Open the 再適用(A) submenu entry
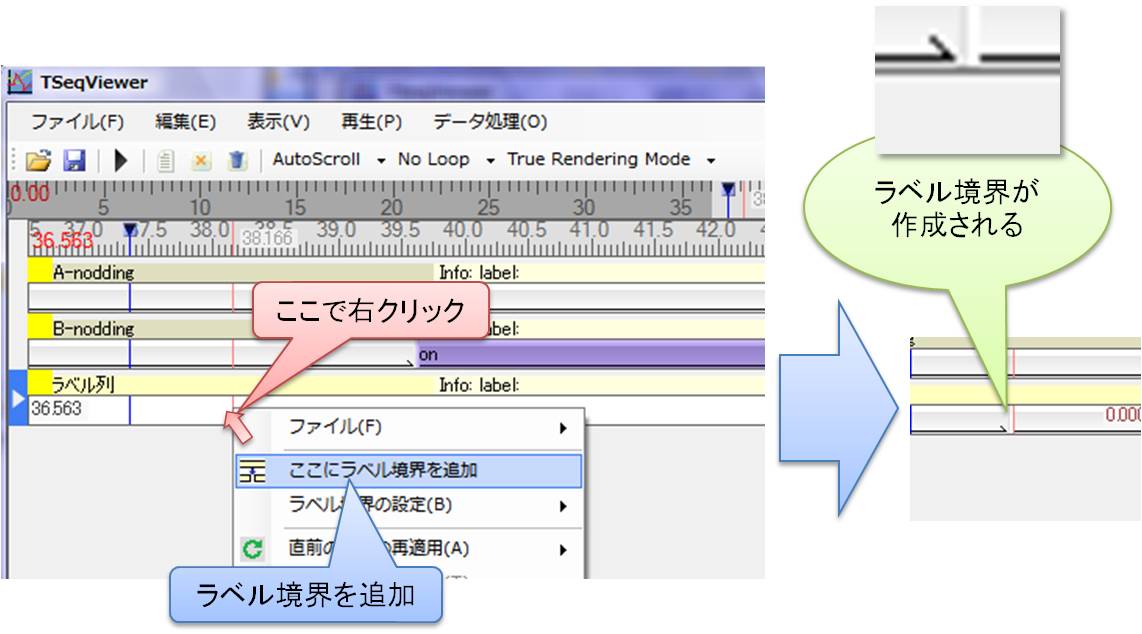Image resolution: width=1142 pixels, height=634 pixels. tap(409, 548)
